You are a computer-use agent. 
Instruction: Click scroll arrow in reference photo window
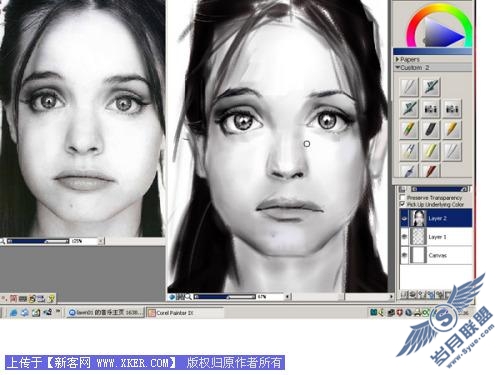click(101, 241)
